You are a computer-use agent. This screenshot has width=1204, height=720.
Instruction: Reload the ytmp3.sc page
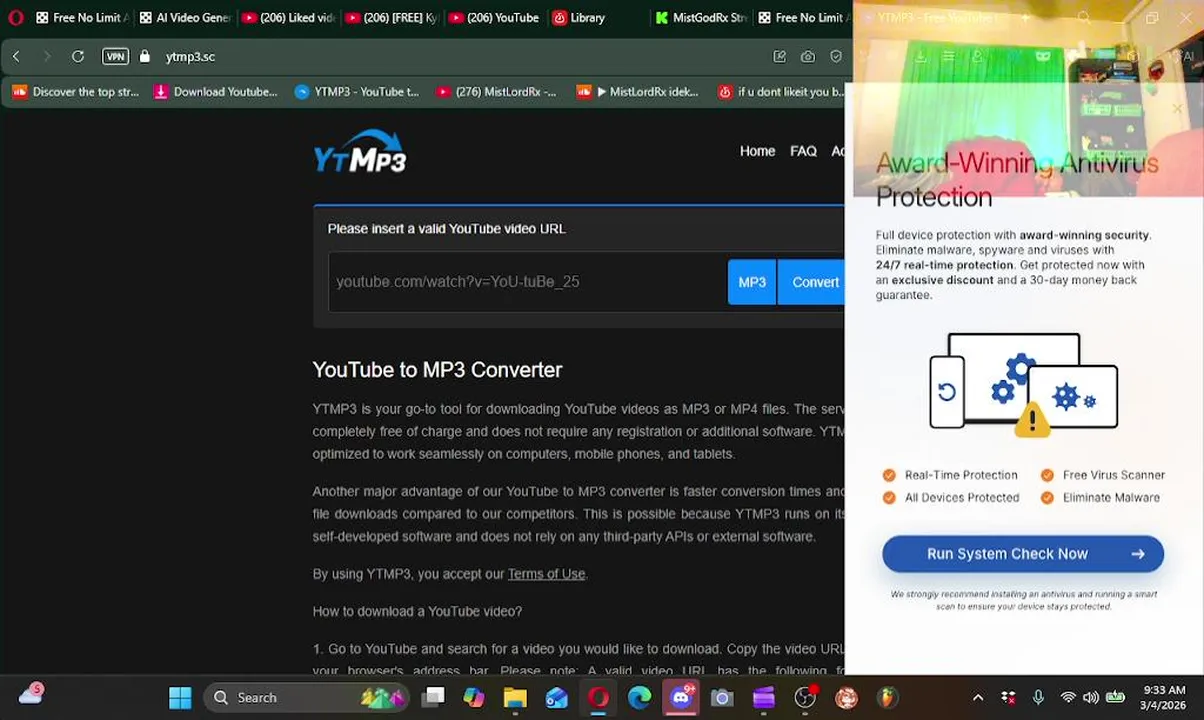(x=78, y=56)
